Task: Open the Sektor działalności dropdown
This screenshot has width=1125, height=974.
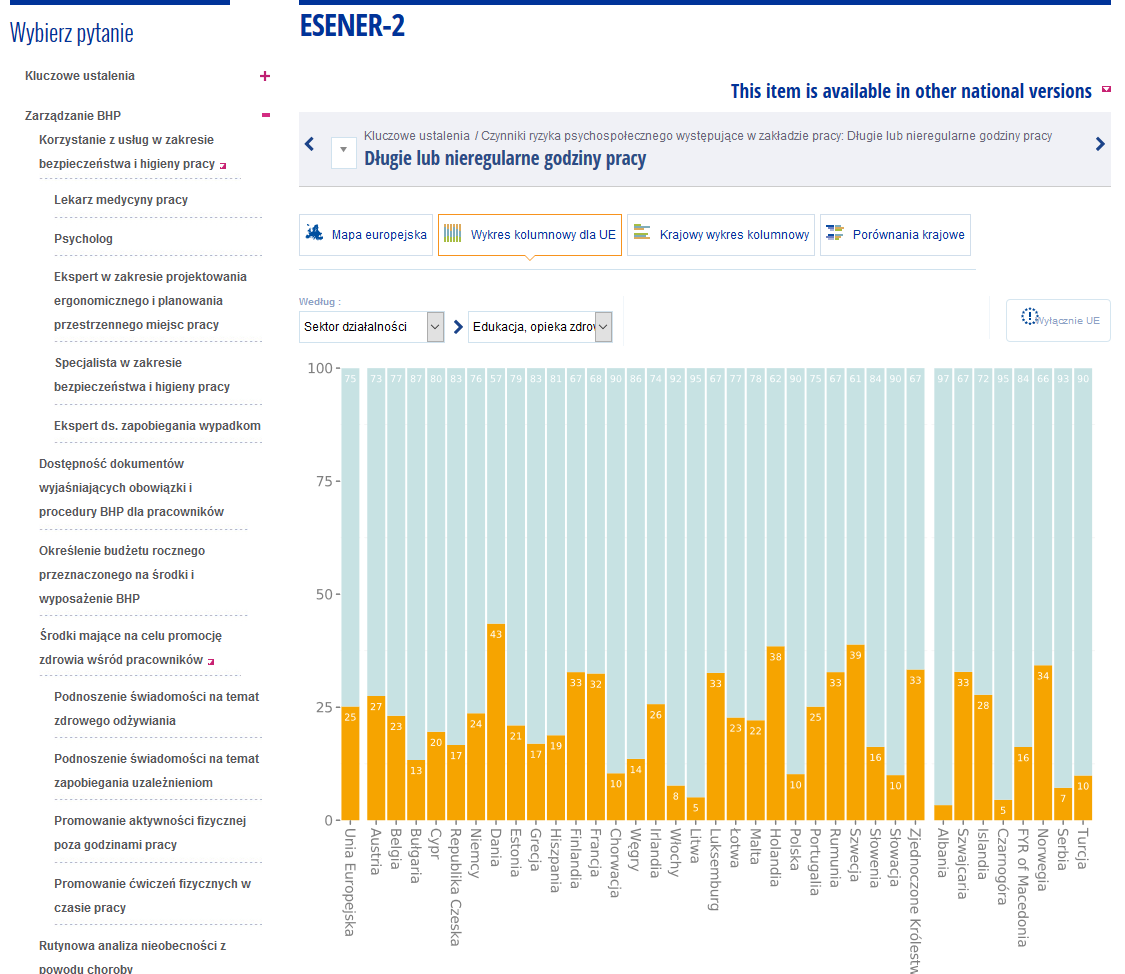Action: coord(372,327)
